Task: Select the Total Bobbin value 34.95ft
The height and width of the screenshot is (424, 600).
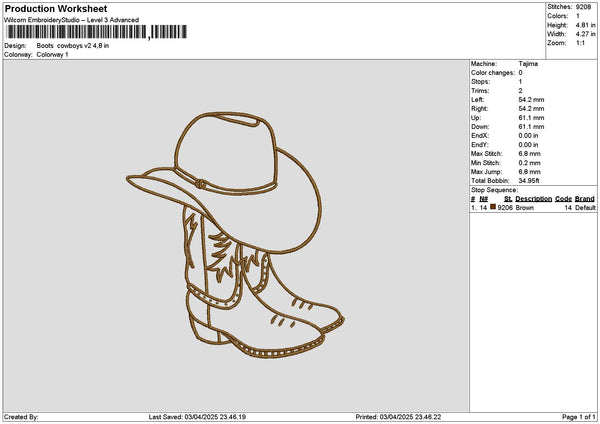Action: [x=529, y=181]
